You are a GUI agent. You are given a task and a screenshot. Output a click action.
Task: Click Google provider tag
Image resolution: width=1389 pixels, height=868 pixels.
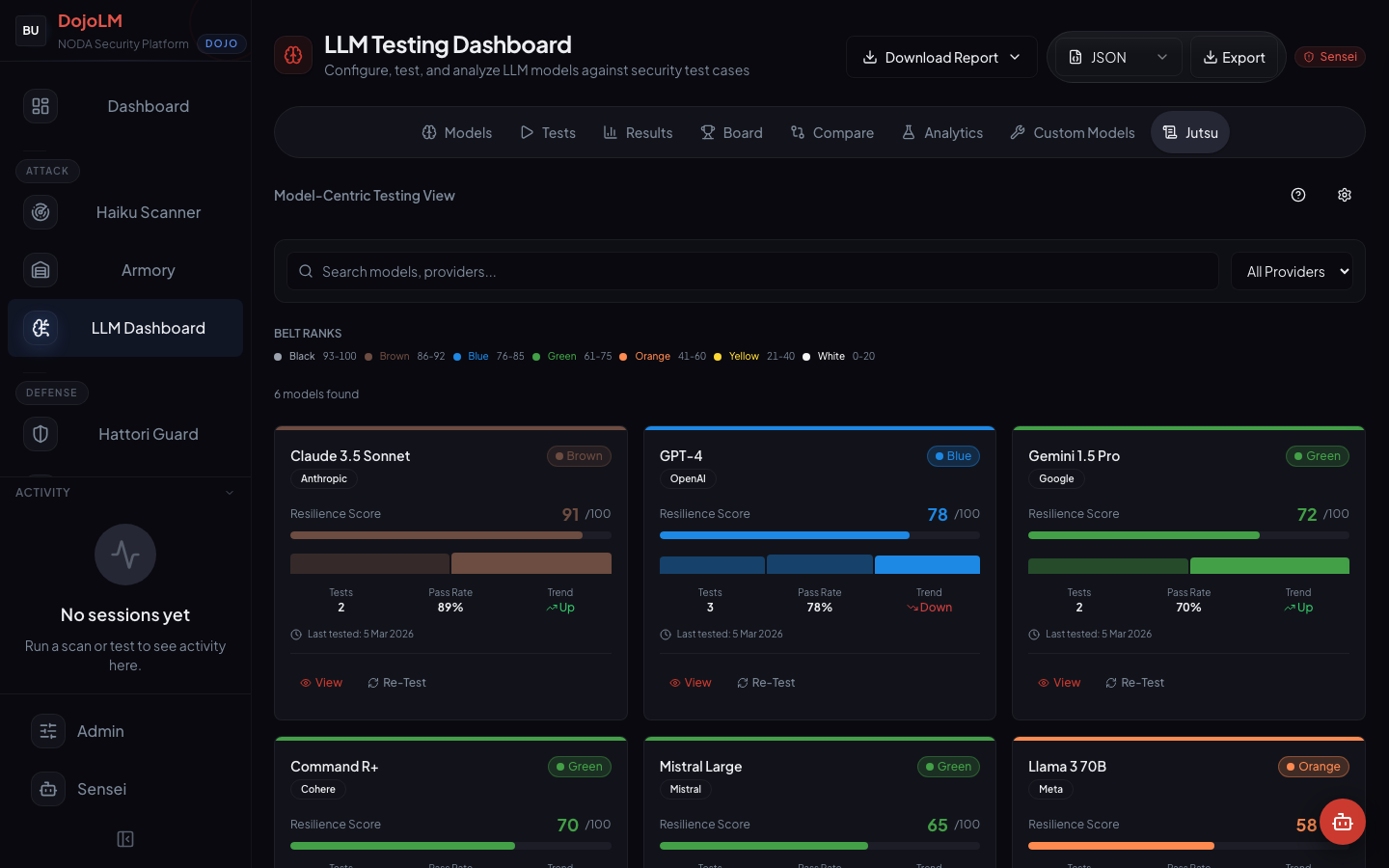1057,478
